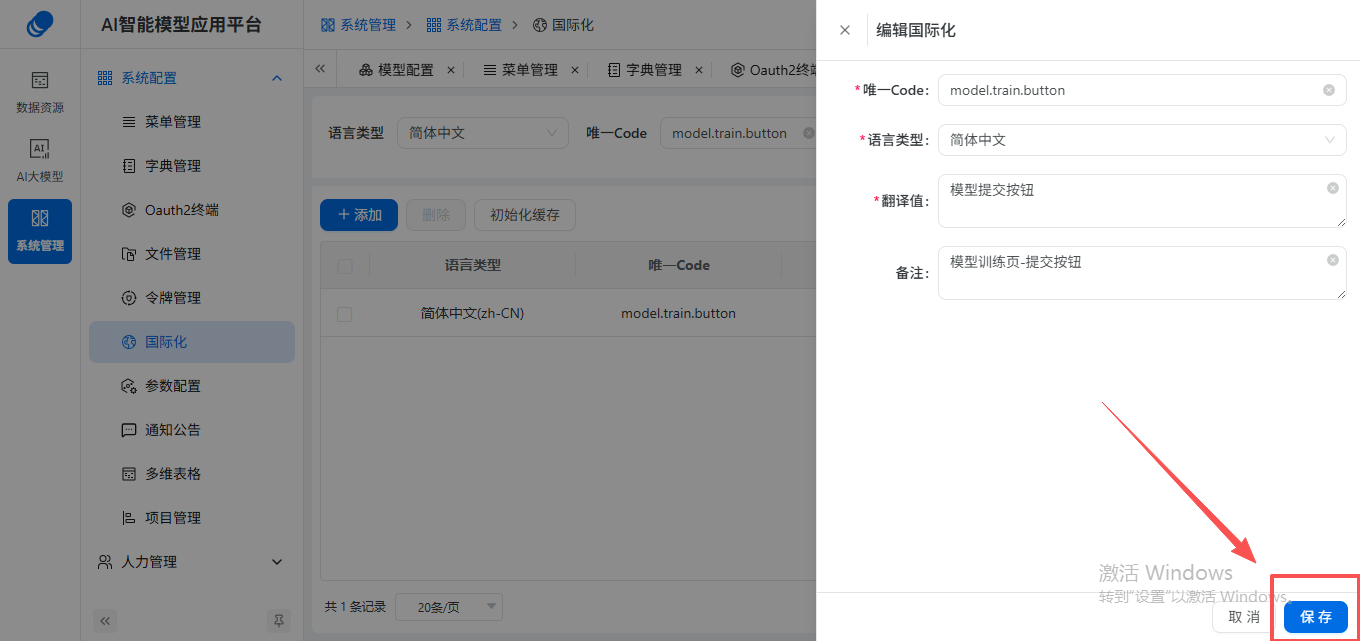Screen dimensions: 1360x641
Task: Click the 备注 text area
Action: [1142, 273]
